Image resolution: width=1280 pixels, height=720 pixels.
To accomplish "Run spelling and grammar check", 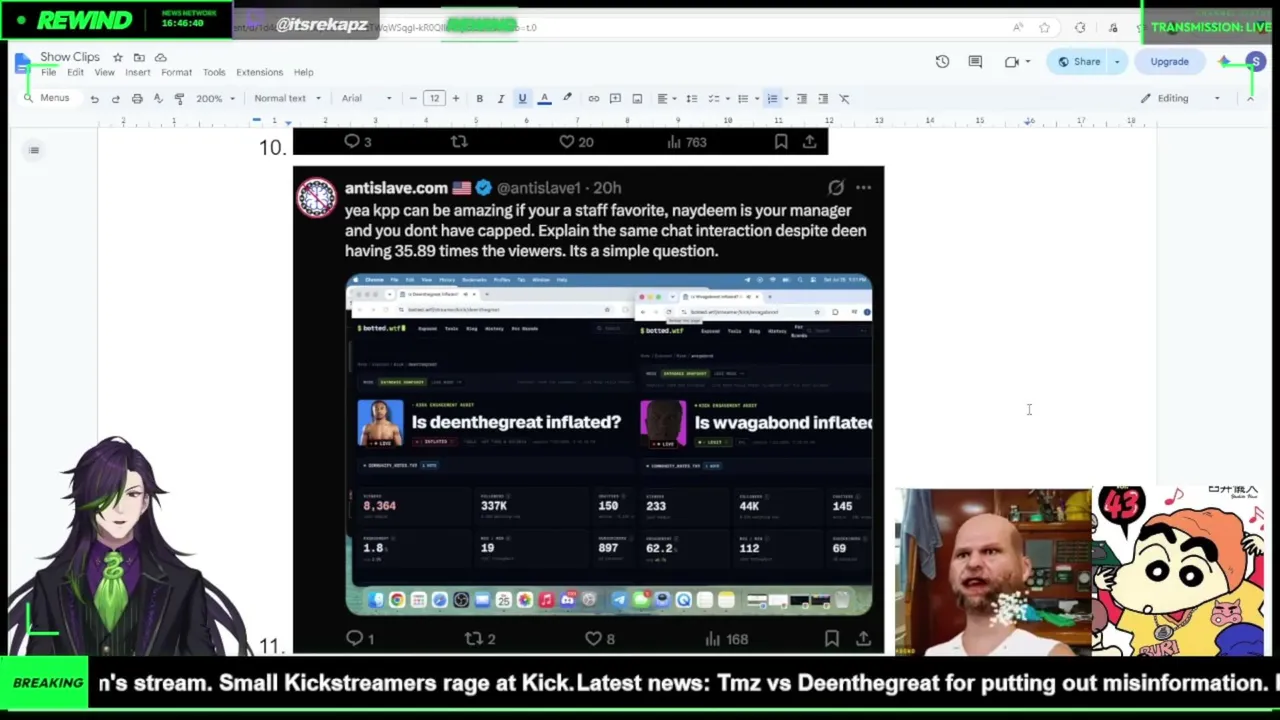I will 158,99.
